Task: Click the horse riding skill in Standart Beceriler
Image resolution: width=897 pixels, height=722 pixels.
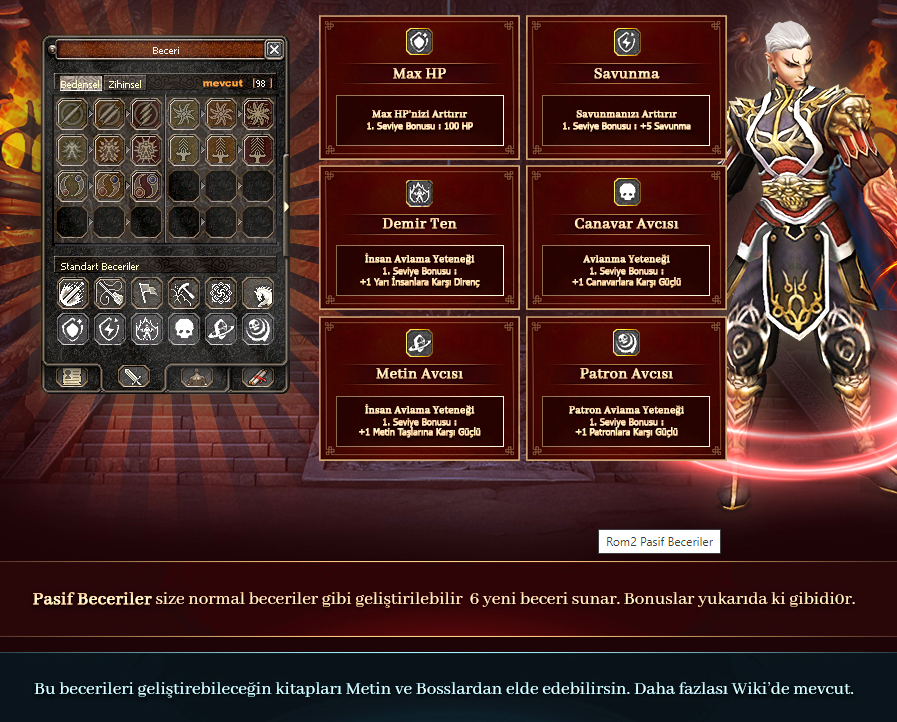Action: (257, 293)
